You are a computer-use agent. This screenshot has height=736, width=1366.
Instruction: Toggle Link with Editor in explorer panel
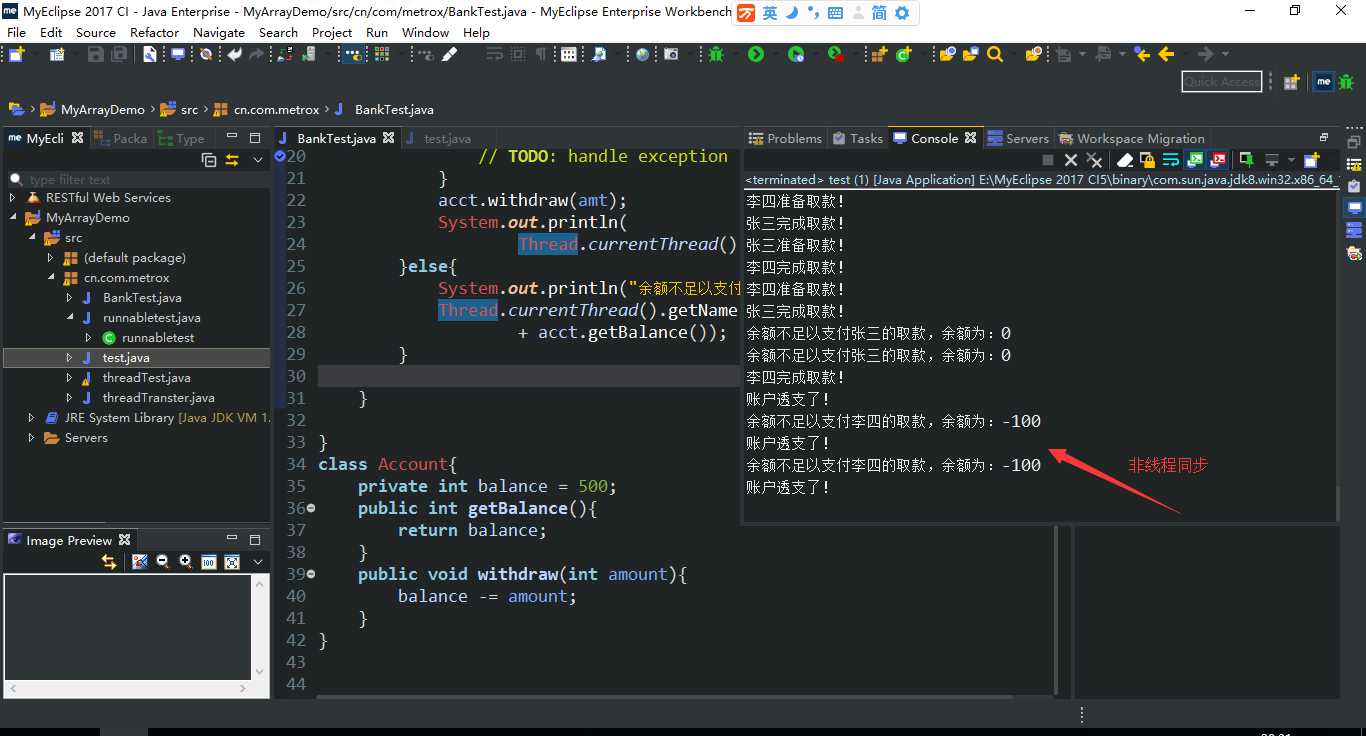pyautogui.click(x=232, y=160)
